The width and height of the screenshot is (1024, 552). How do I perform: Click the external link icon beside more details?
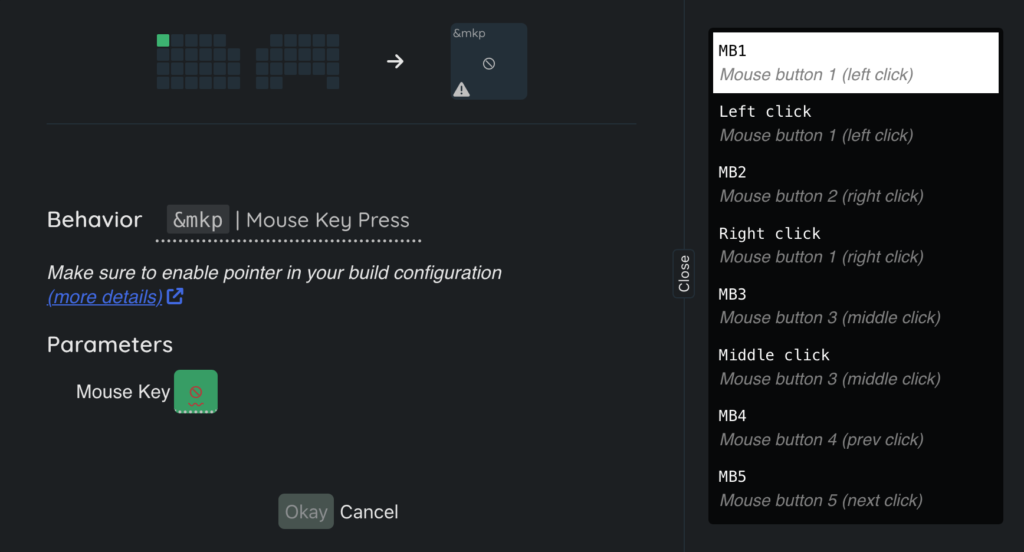tap(175, 296)
